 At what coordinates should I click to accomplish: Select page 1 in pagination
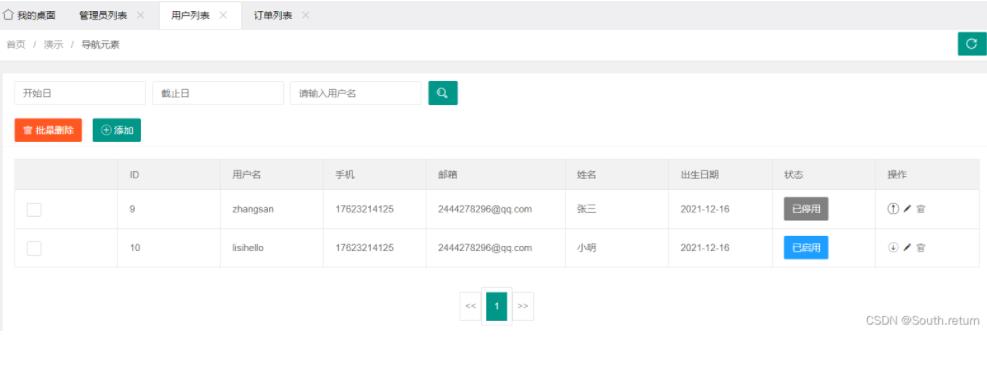[x=497, y=306]
